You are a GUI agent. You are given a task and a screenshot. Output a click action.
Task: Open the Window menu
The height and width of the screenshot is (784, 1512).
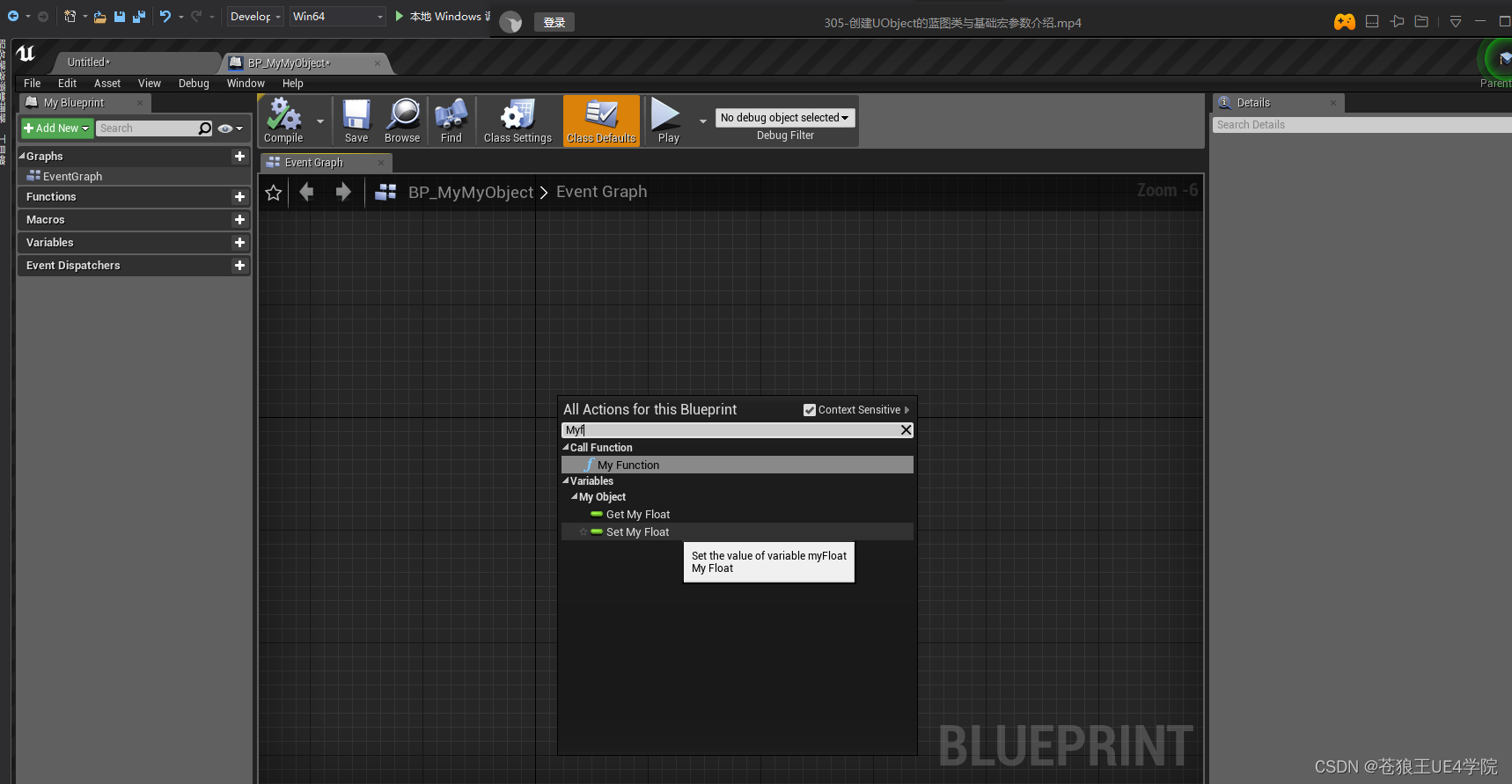[x=246, y=84]
